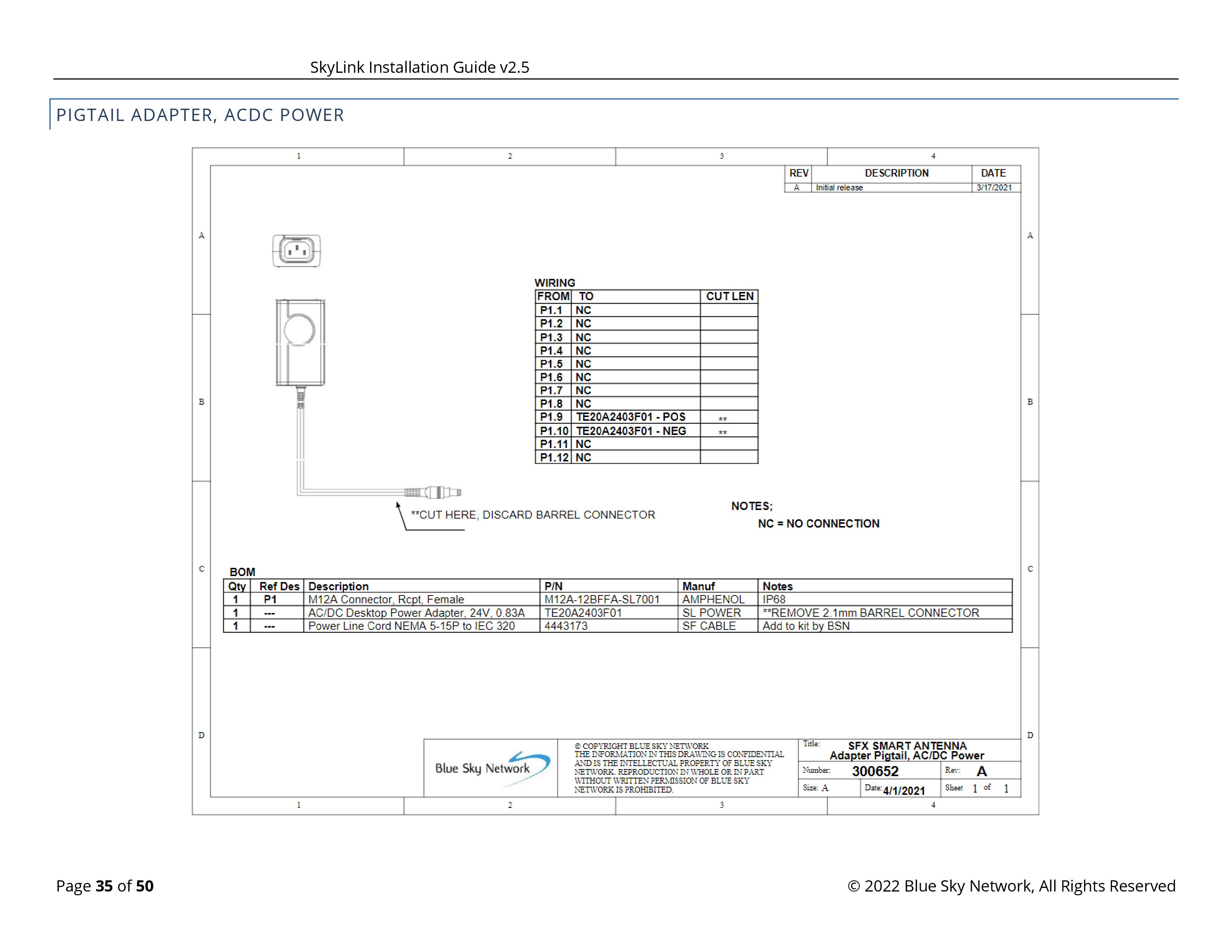
Task: Select the 'PIGTAIL ADAPTER, ACDC POWER' heading
Action: coord(200,115)
